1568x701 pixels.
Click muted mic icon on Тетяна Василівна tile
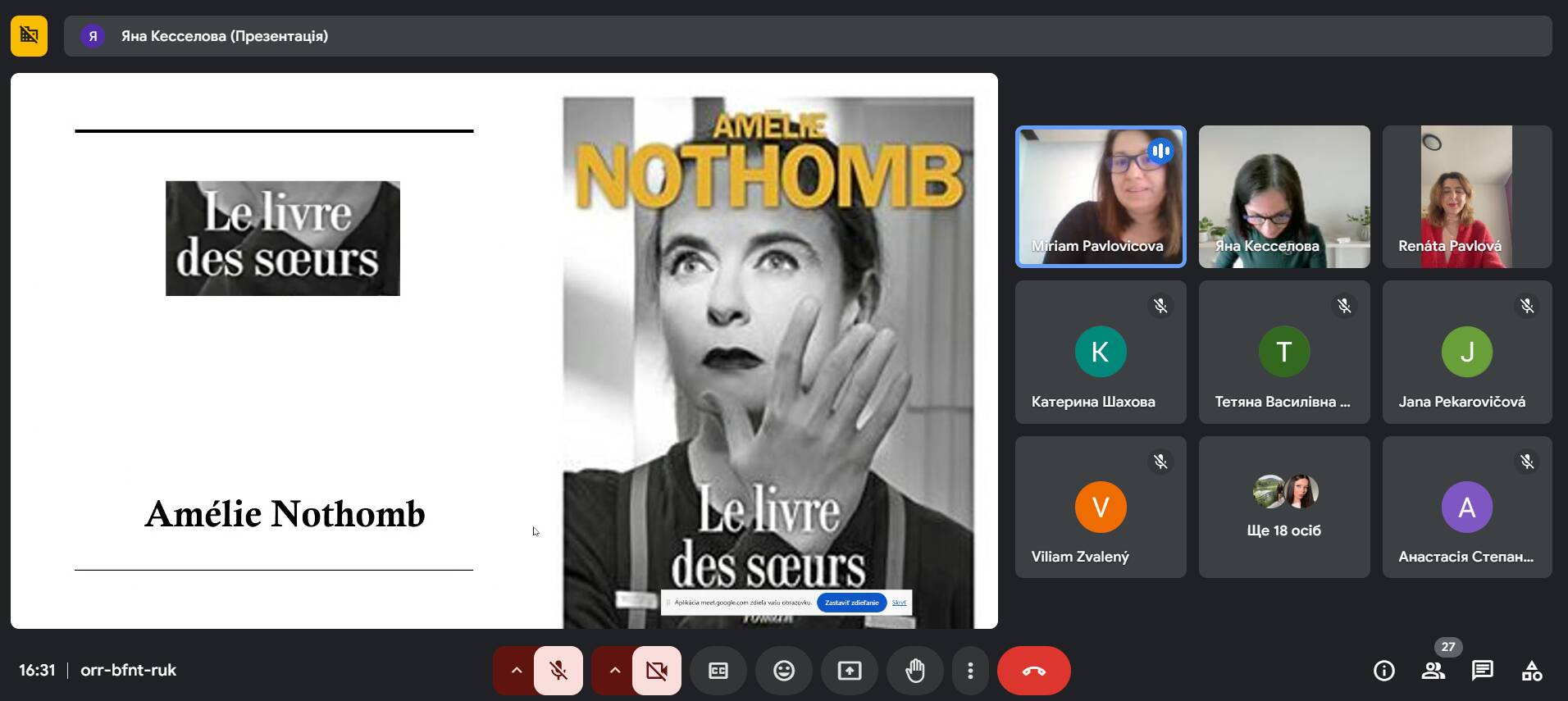click(1344, 306)
